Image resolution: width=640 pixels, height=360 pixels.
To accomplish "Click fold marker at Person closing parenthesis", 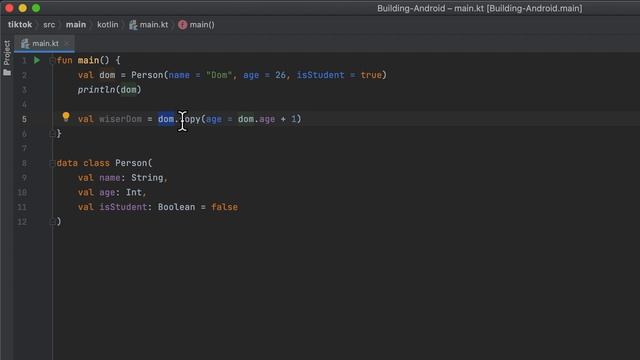I will [52, 222].
